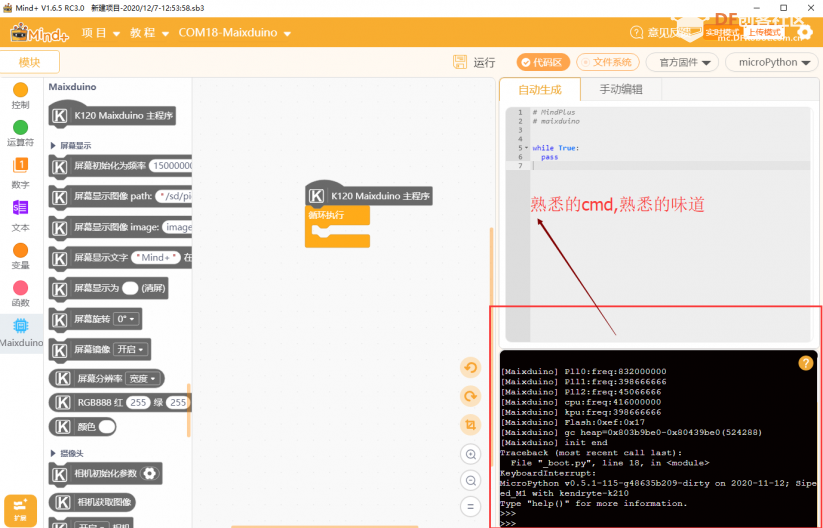Select K120 Maixduino 主程序 palette block
The image size is (823, 528).
pyautogui.click(x=112, y=115)
